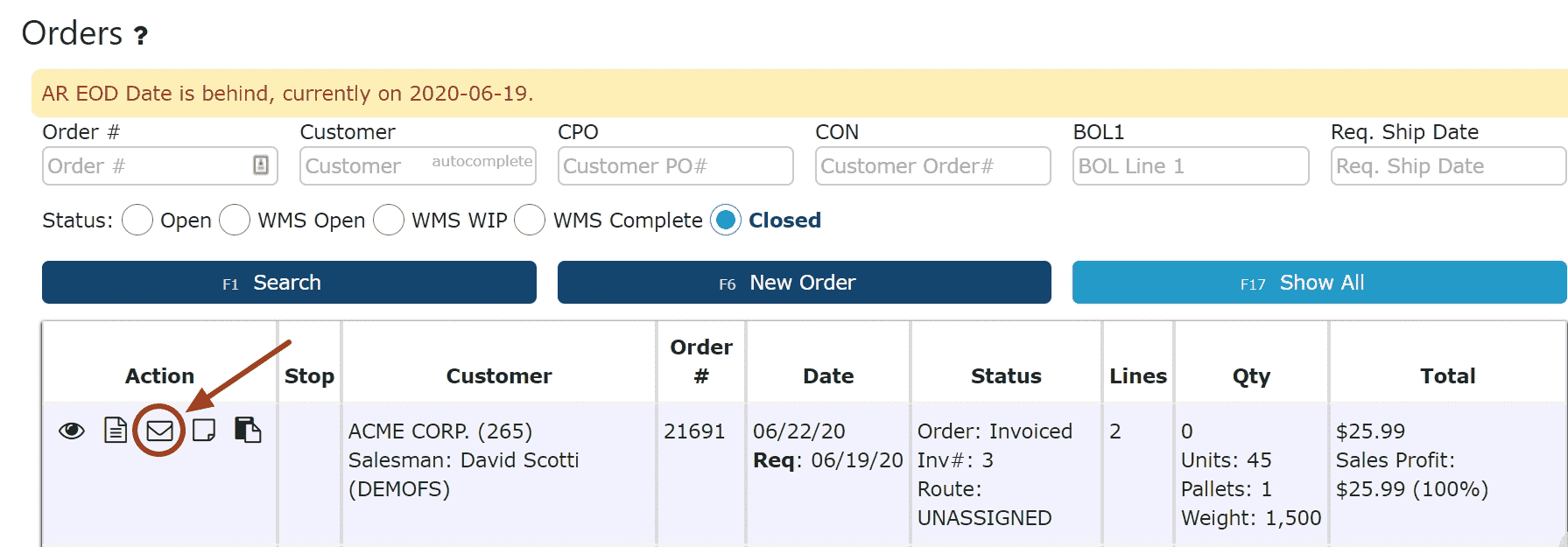Open the document icon for order 21691

point(116,430)
